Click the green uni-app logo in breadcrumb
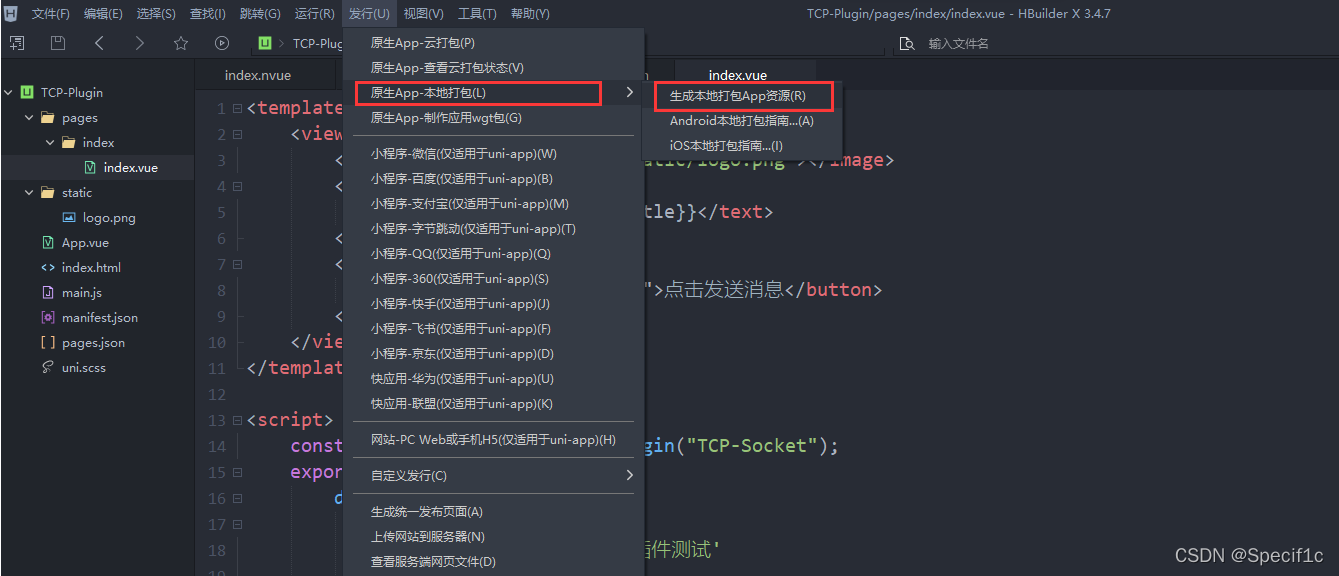 click(x=263, y=43)
